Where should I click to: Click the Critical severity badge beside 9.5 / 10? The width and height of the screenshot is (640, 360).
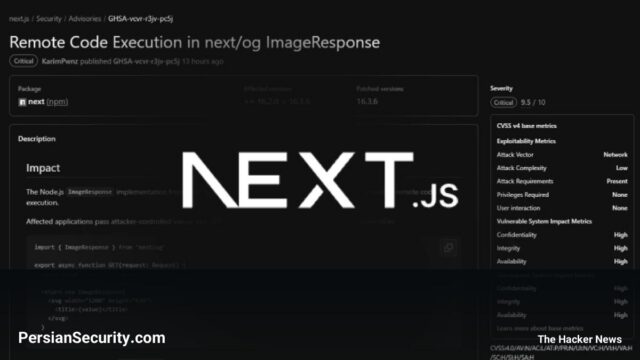504,102
